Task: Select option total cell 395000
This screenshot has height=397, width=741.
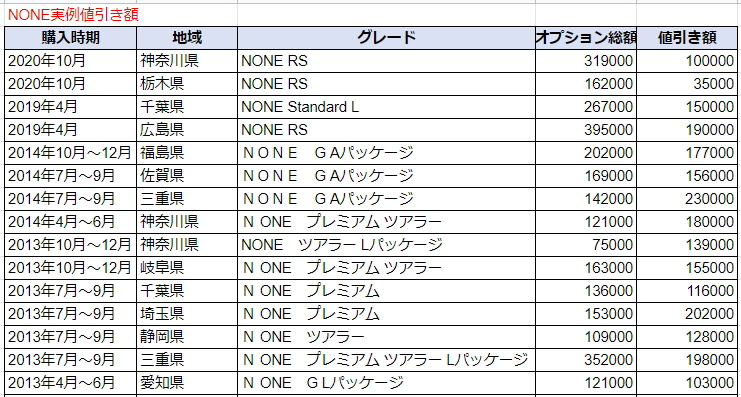Action: click(586, 129)
